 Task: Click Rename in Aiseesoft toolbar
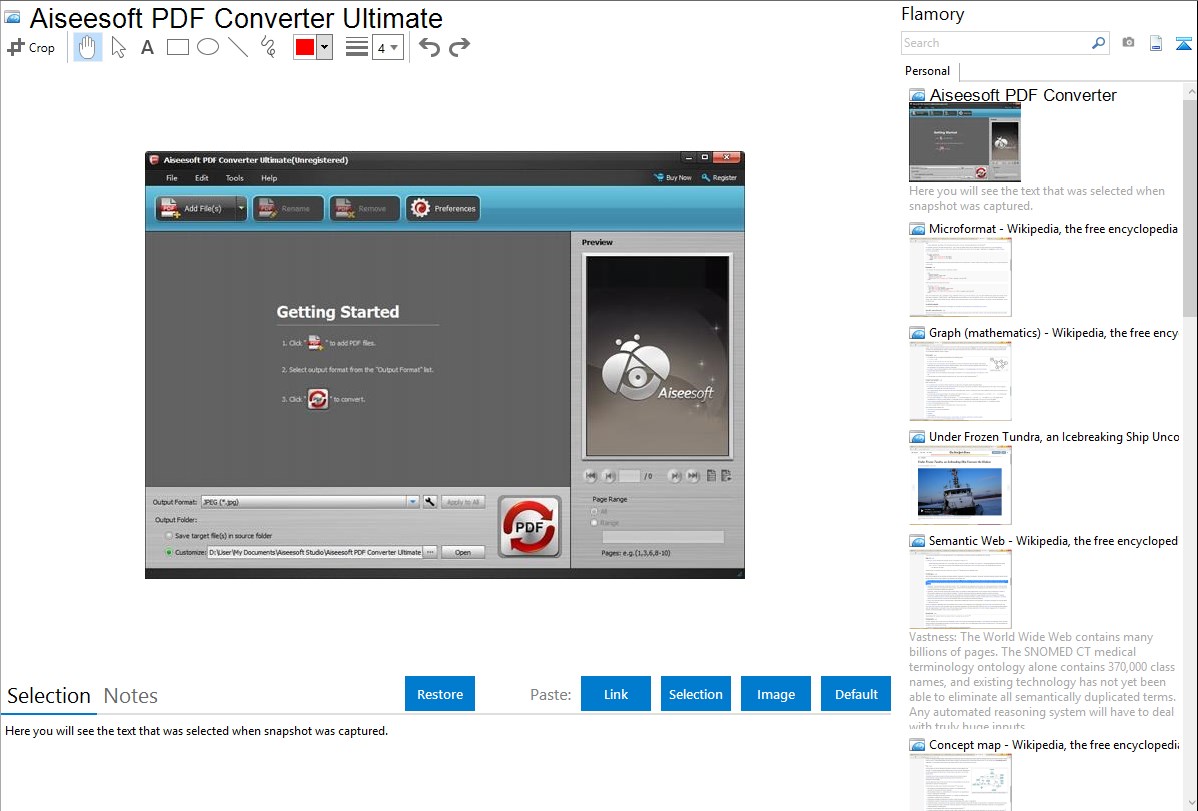(x=288, y=208)
